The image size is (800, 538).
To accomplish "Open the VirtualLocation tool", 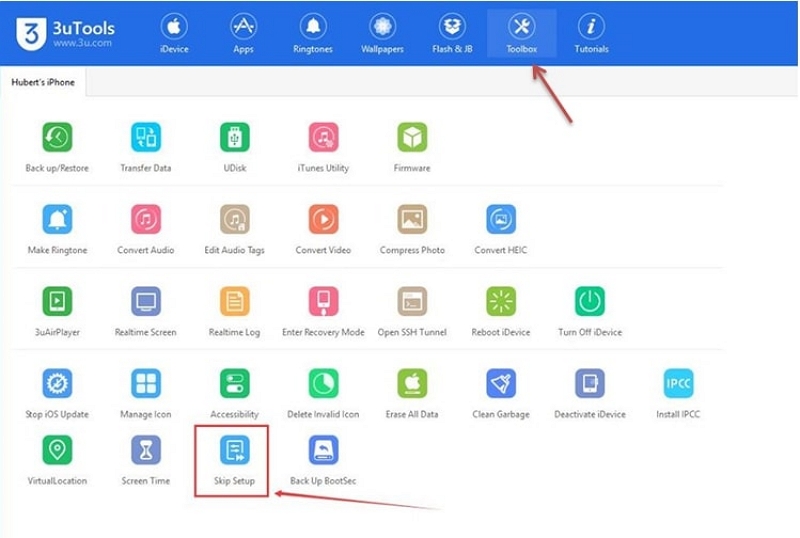I will (57, 451).
